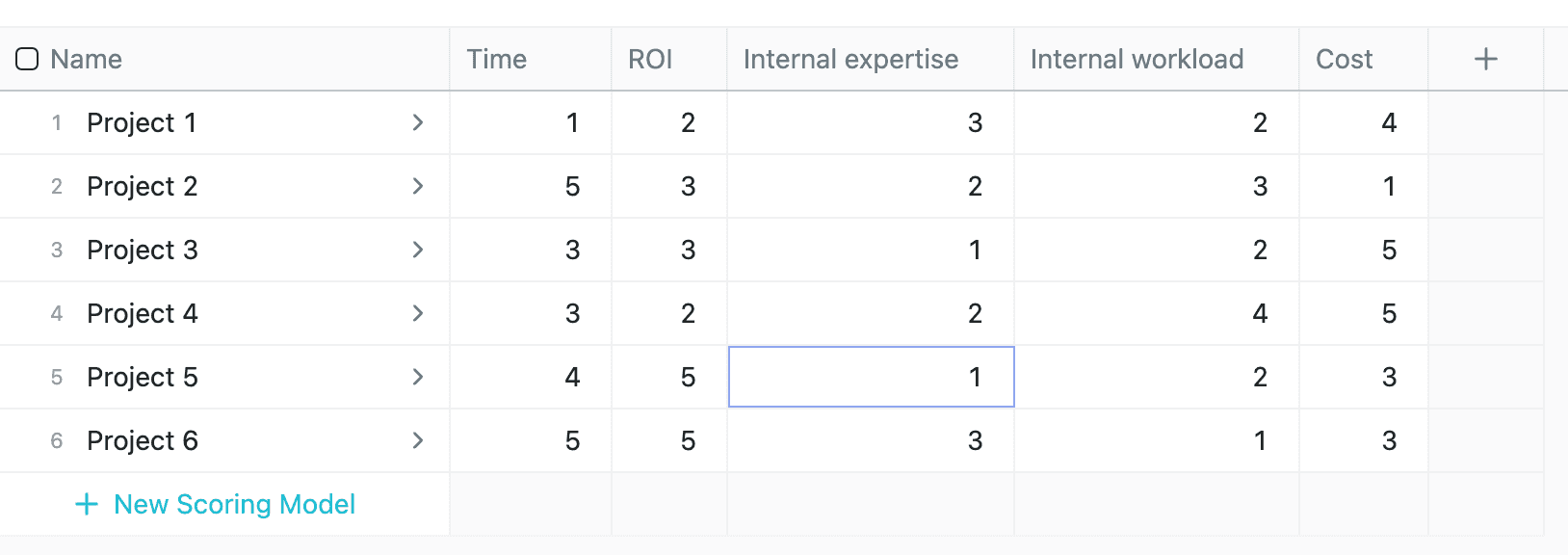The image size is (1568, 555).
Task: Click Project 2's Cost value 1
Action: (1390, 186)
